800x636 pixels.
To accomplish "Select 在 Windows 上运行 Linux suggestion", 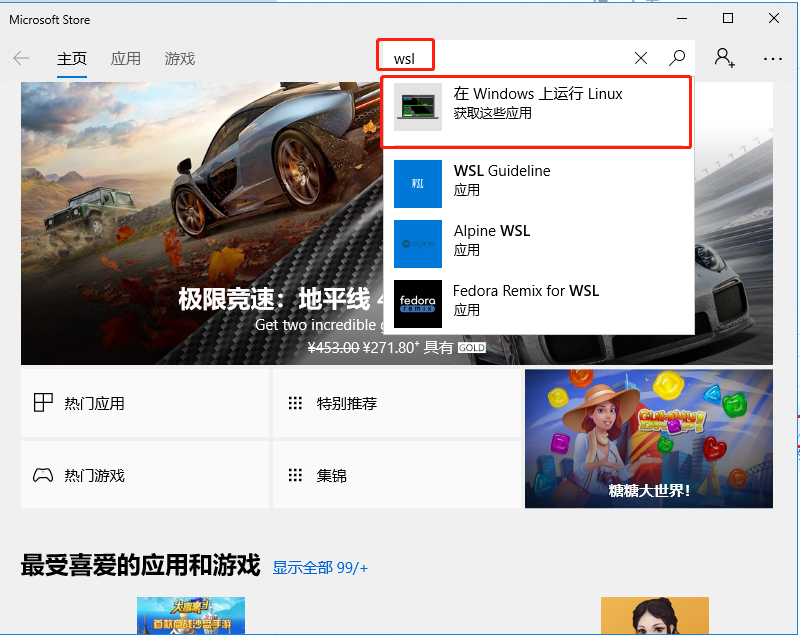I will 537,112.
